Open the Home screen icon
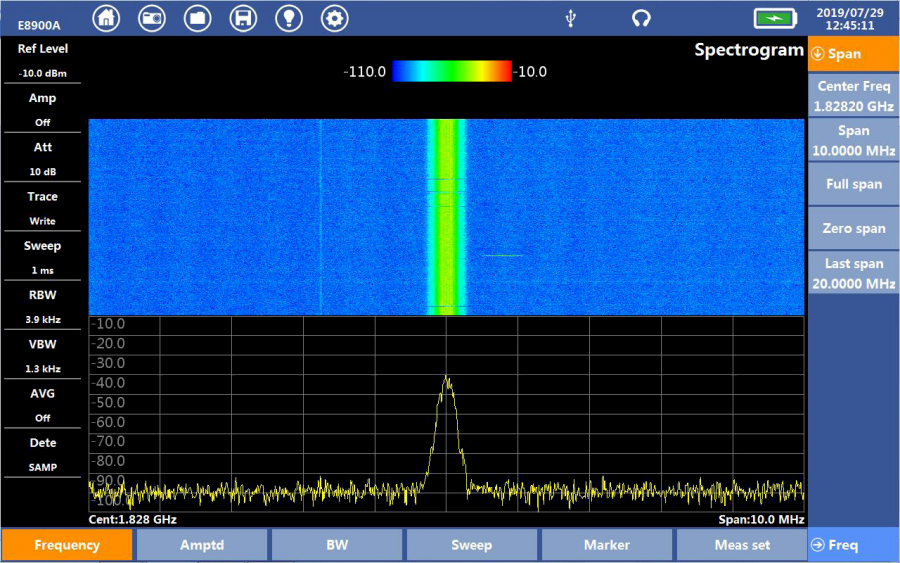900x563 pixels. 106,18
